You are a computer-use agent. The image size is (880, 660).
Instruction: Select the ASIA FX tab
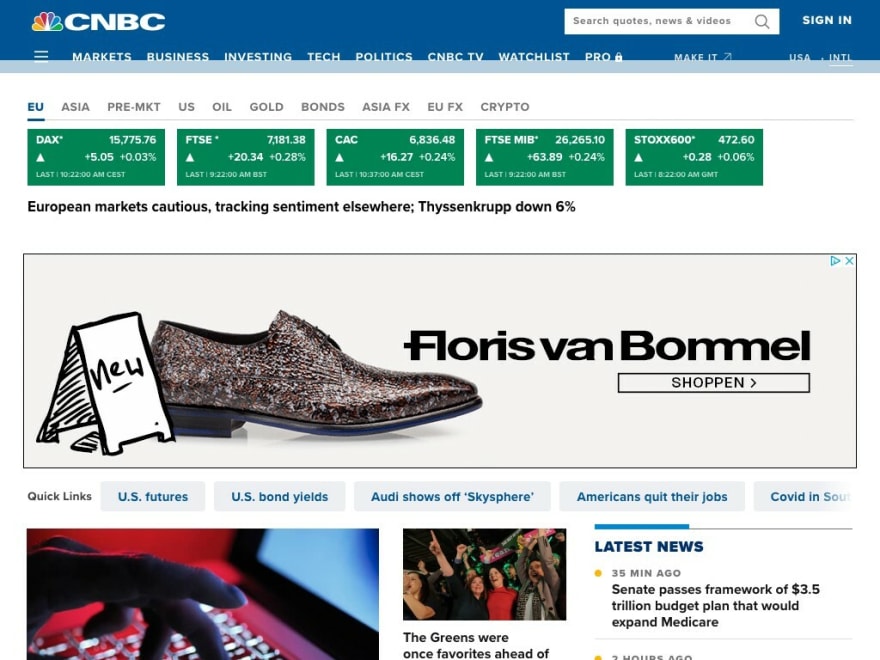(x=386, y=107)
